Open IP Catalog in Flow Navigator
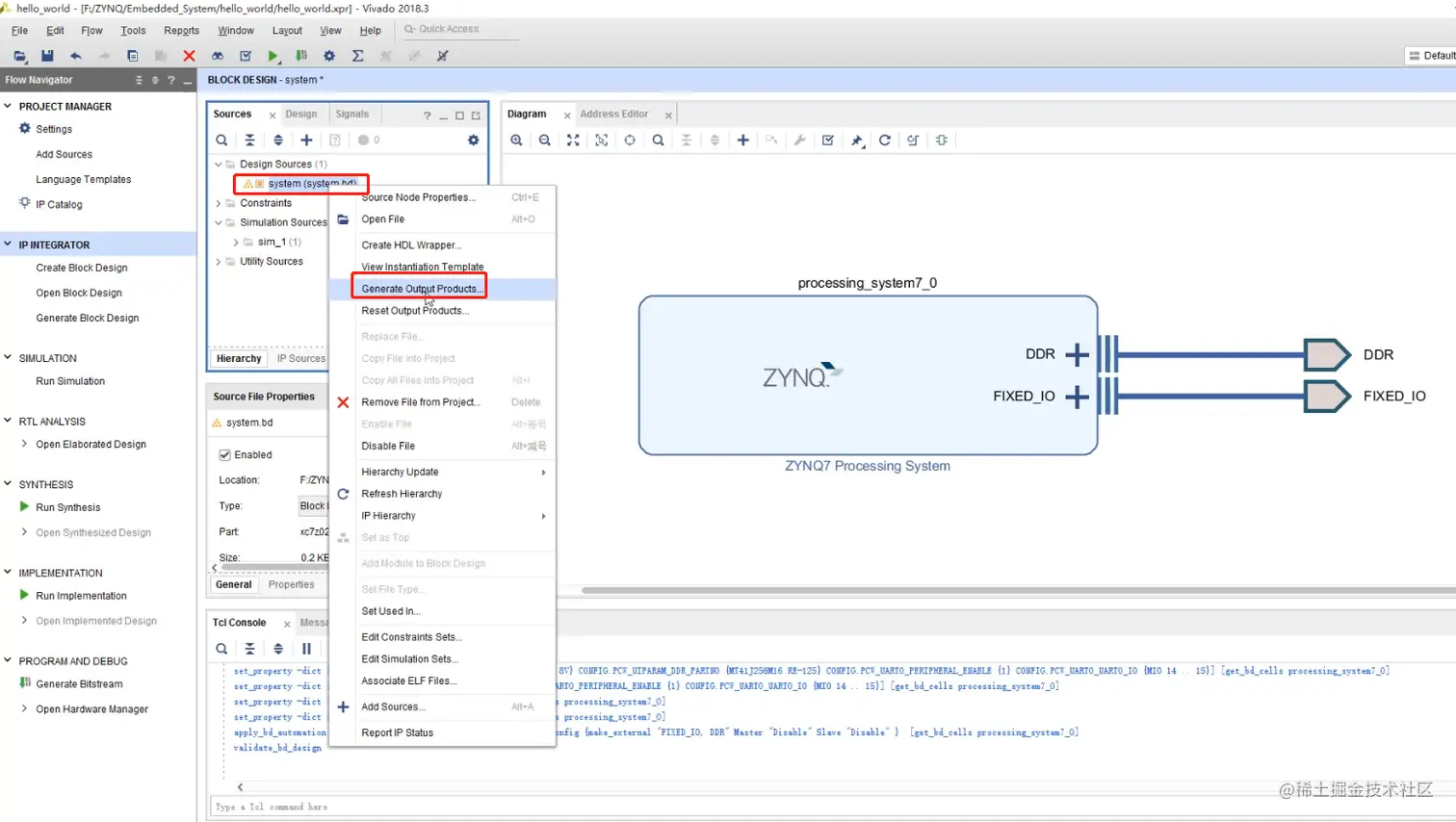Viewport: 1456px width, 822px height. pyautogui.click(x=59, y=204)
